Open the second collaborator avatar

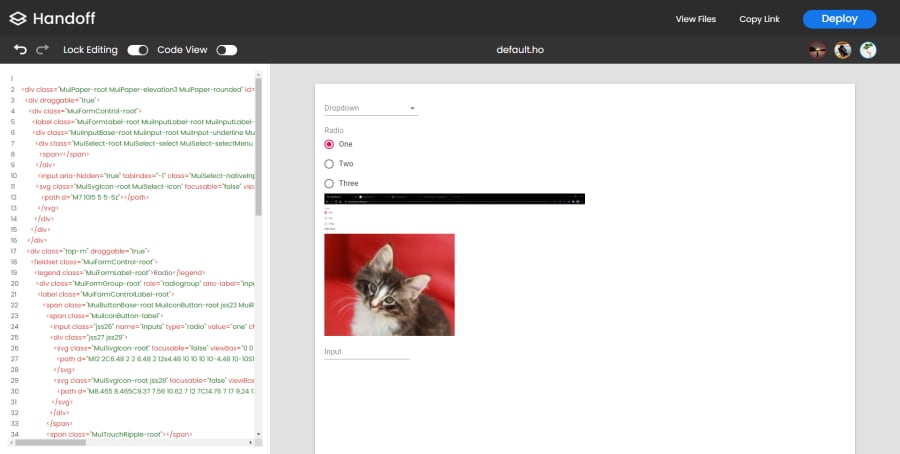(843, 50)
